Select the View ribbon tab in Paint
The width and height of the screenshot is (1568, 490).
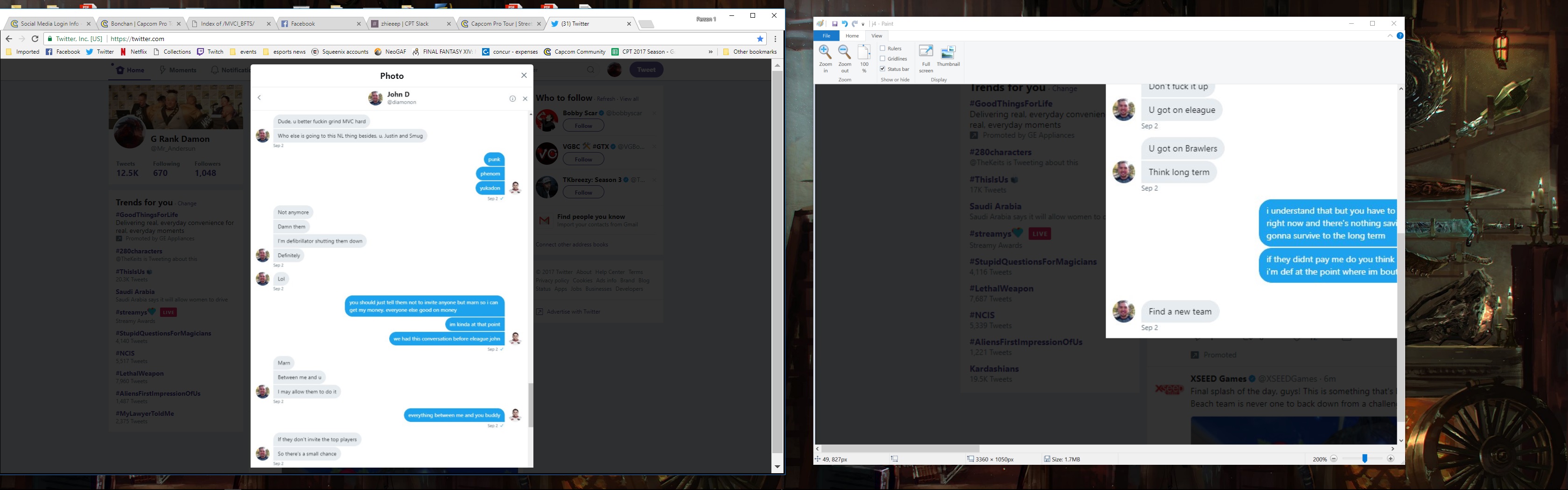876,36
